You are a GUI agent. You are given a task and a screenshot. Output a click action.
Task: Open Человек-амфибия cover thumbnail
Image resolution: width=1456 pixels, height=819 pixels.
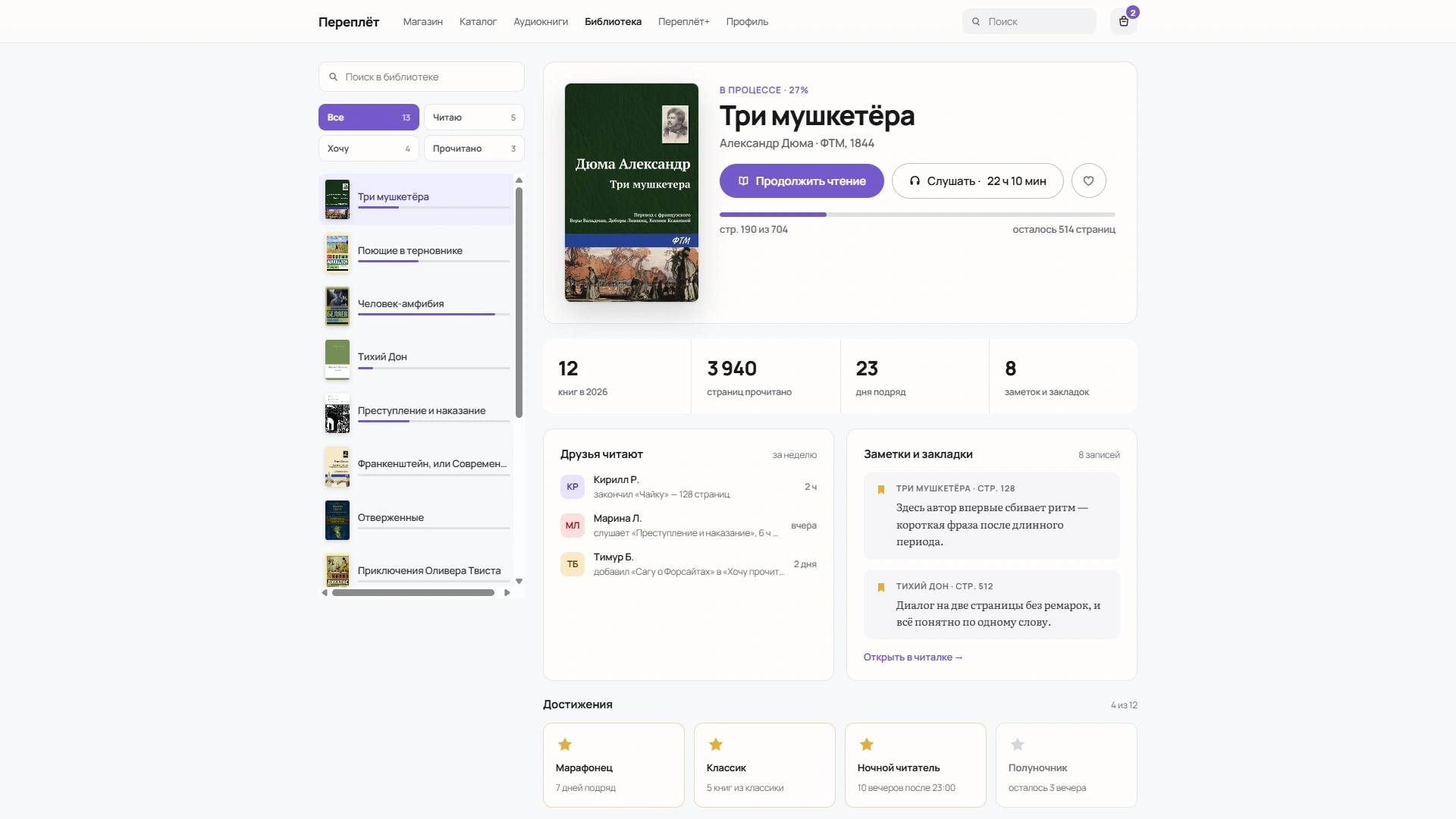[x=337, y=306]
